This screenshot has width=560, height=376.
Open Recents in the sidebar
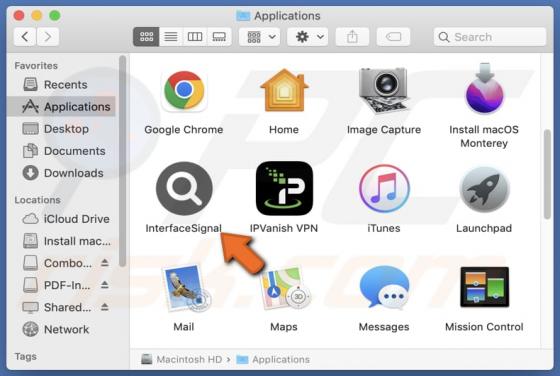(61, 85)
